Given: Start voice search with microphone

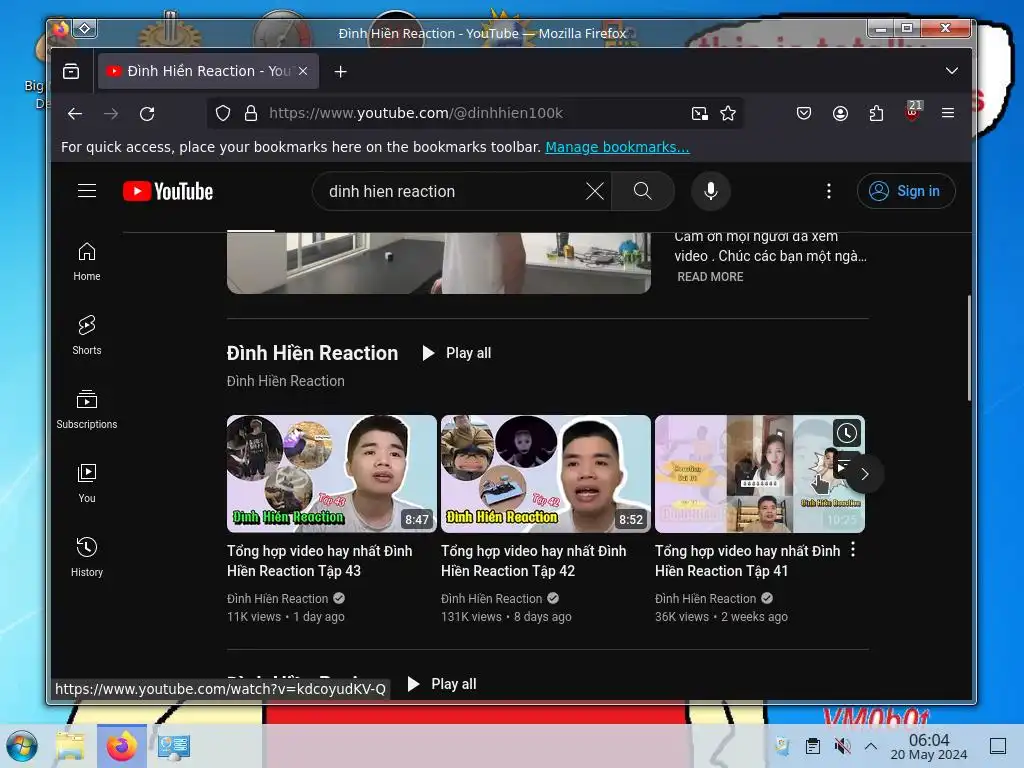Looking at the screenshot, I should click(x=711, y=191).
